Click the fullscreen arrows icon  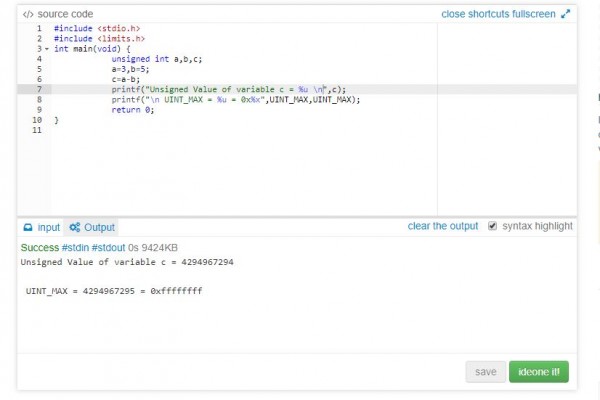566,14
